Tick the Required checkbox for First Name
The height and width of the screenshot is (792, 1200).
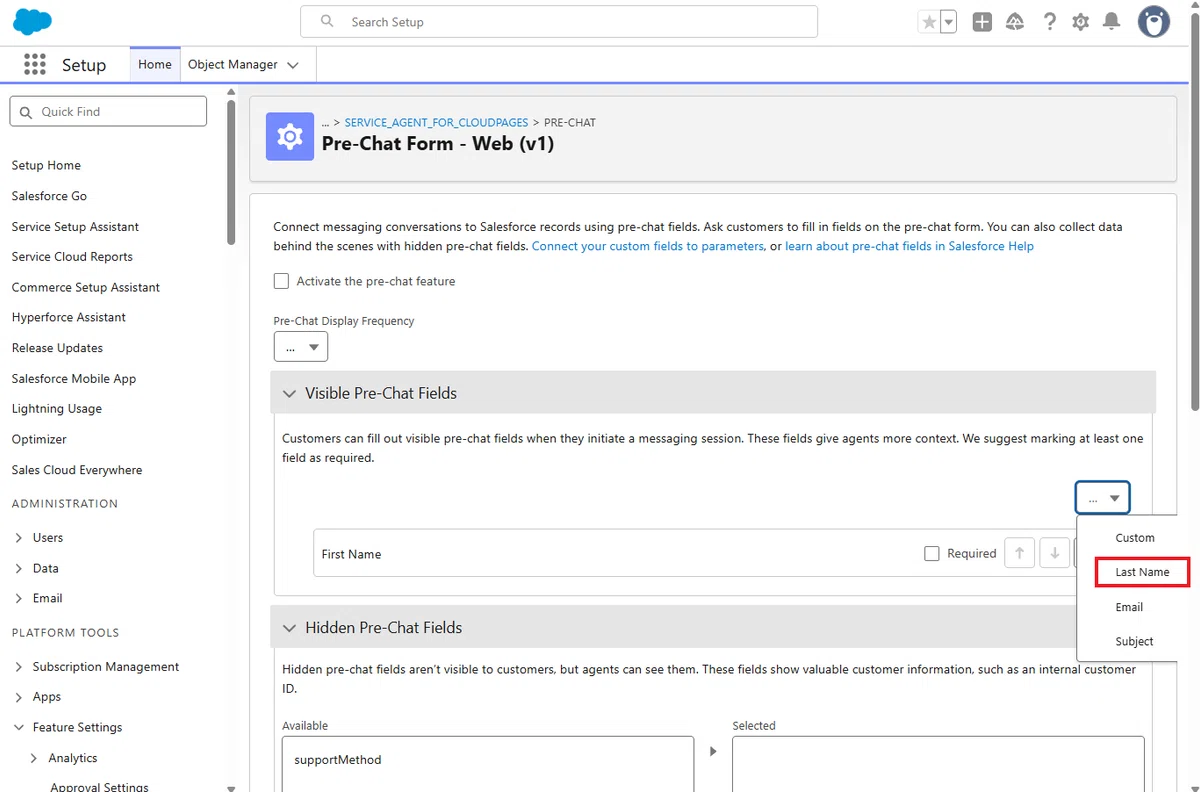coord(932,553)
